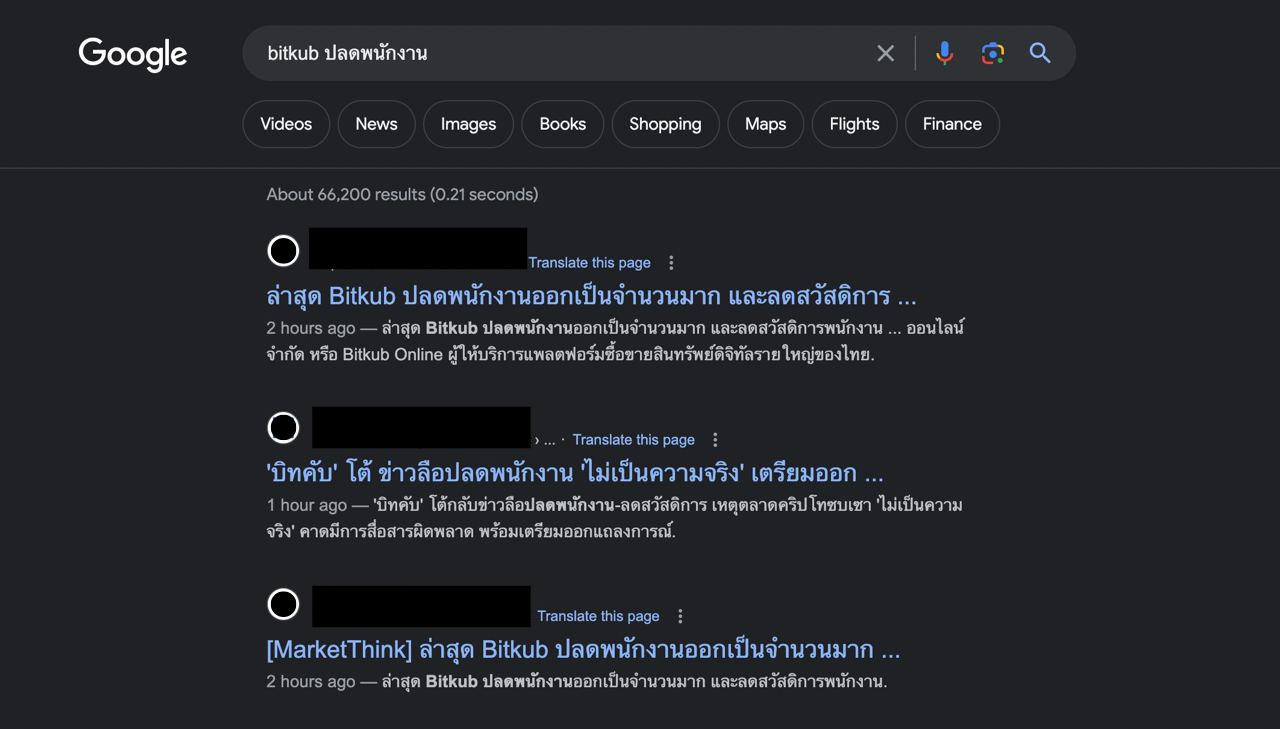Image resolution: width=1280 pixels, height=729 pixels.
Task: Switch to the Maps filter
Action: point(765,124)
